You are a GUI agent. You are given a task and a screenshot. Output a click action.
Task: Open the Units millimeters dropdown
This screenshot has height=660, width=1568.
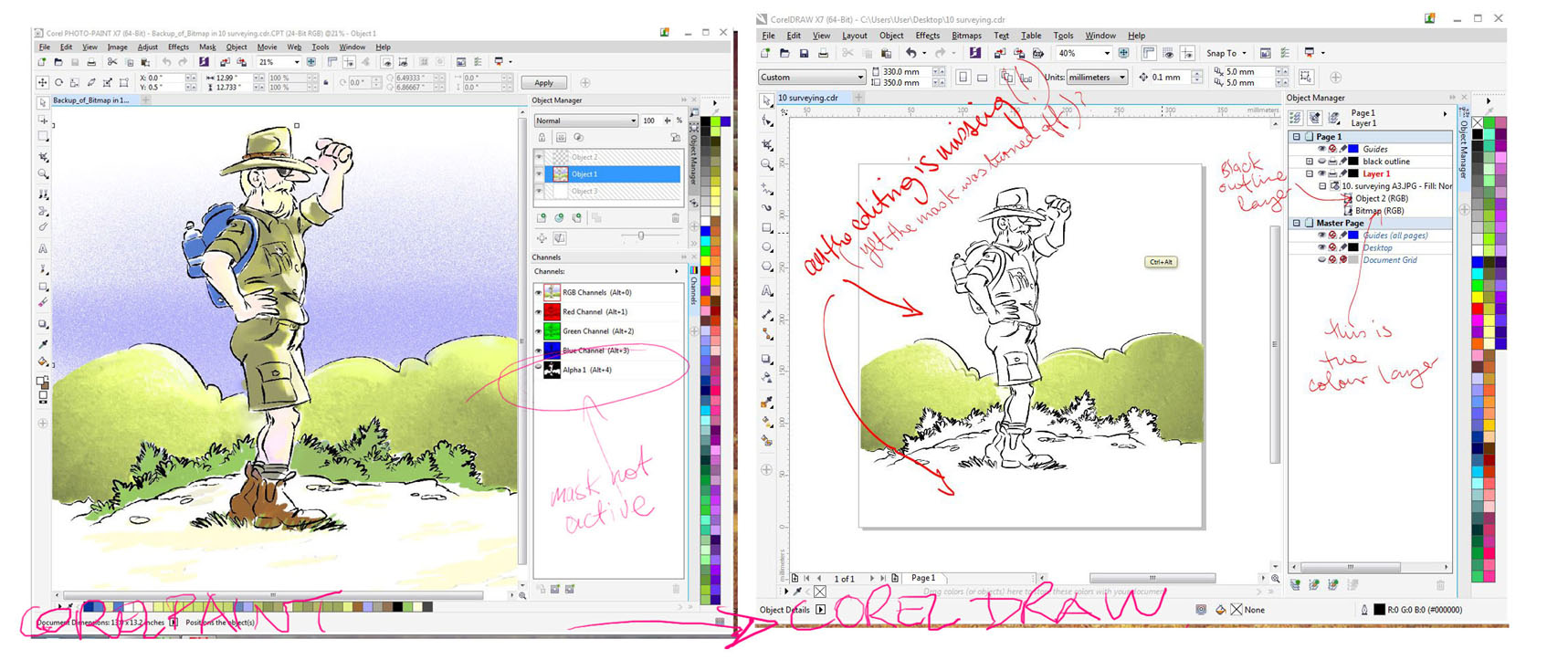tap(1099, 78)
